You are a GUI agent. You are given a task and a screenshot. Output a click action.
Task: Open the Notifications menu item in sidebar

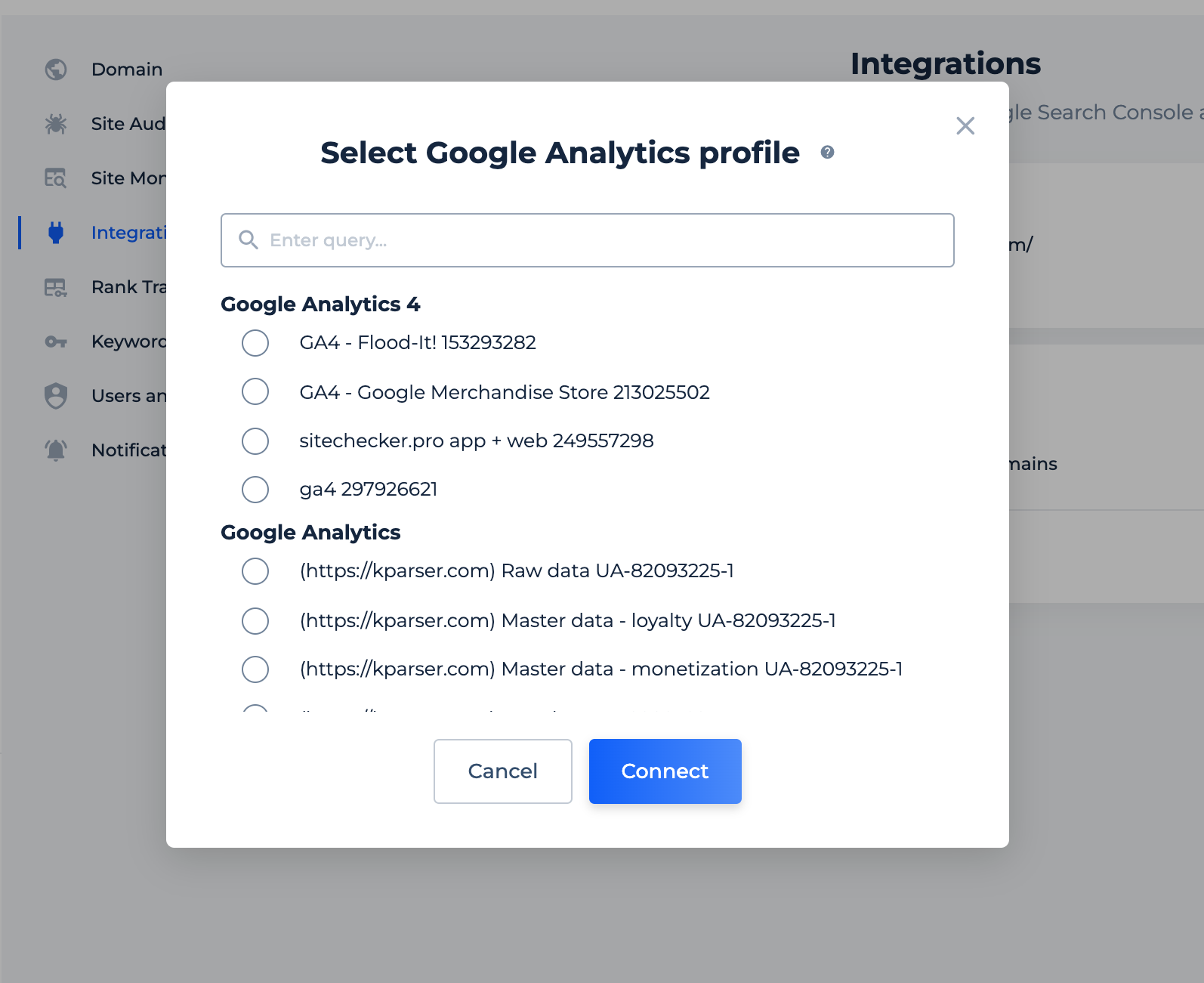pos(128,450)
